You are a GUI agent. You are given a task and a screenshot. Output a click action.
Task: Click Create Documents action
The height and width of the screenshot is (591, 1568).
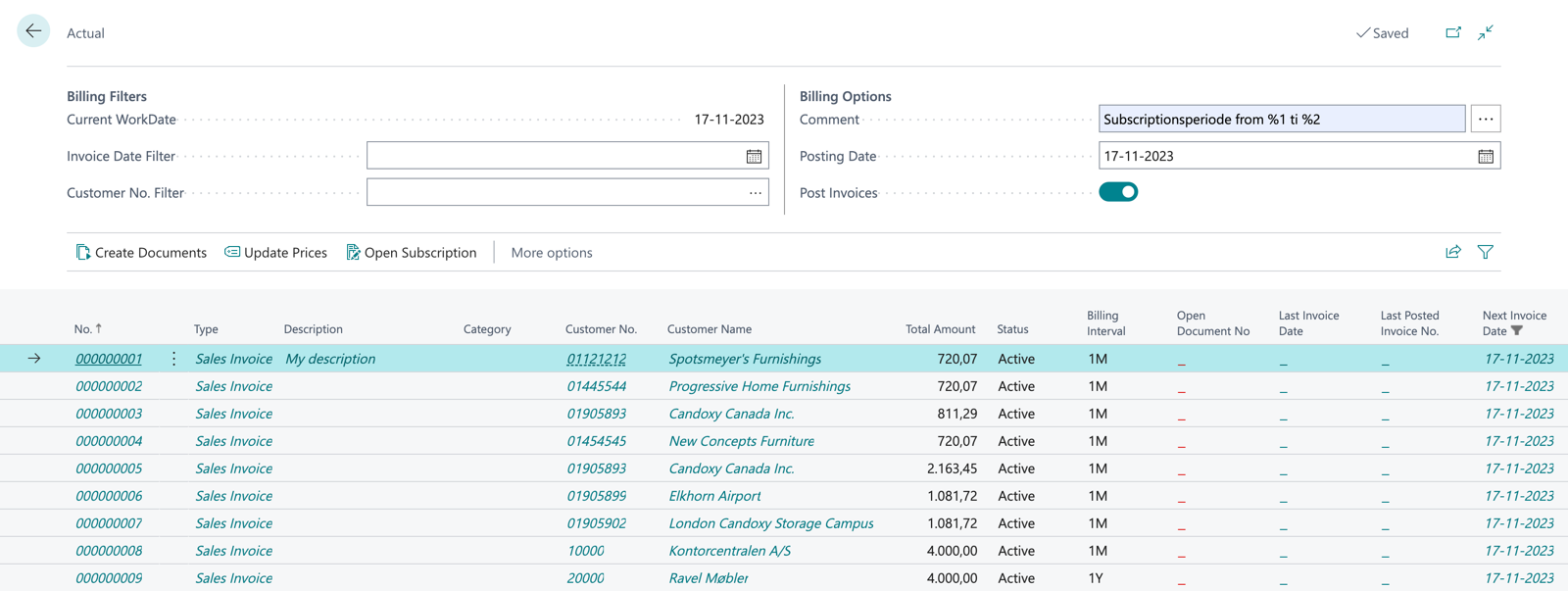[x=141, y=252]
